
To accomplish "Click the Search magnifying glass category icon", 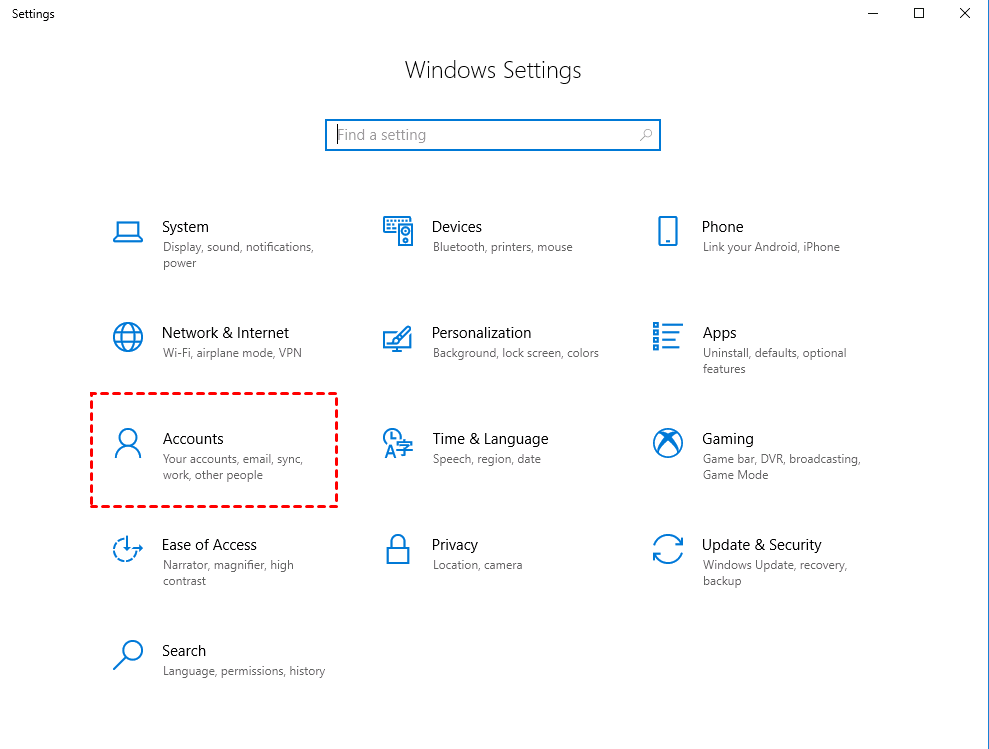I will tap(128, 655).
